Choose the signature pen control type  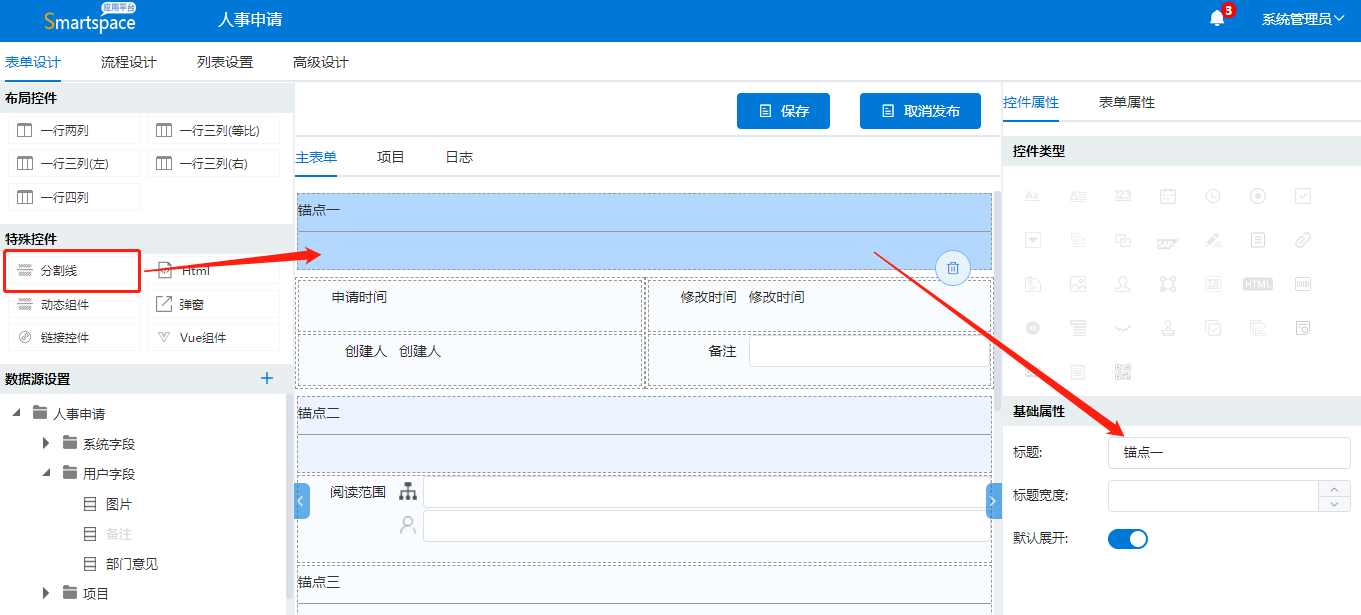(x=1212, y=240)
